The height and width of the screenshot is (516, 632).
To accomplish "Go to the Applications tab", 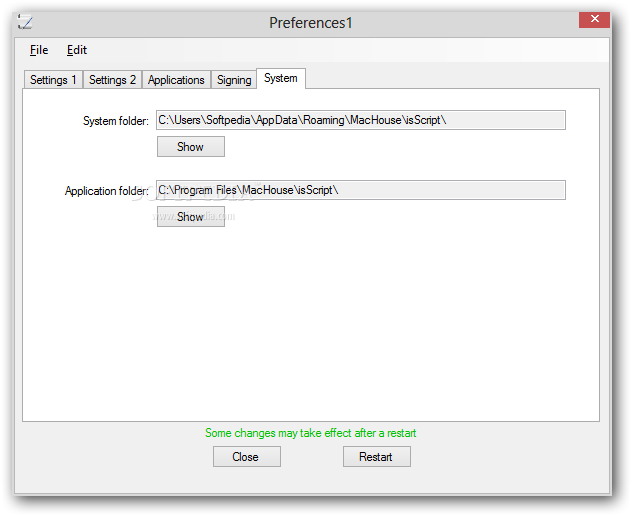I will (176, 80).
